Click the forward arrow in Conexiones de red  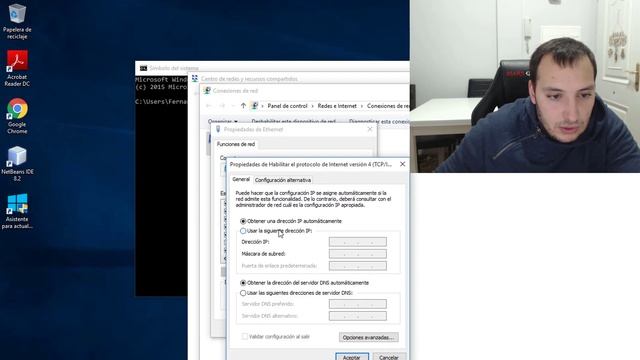(x=222, y=106)
